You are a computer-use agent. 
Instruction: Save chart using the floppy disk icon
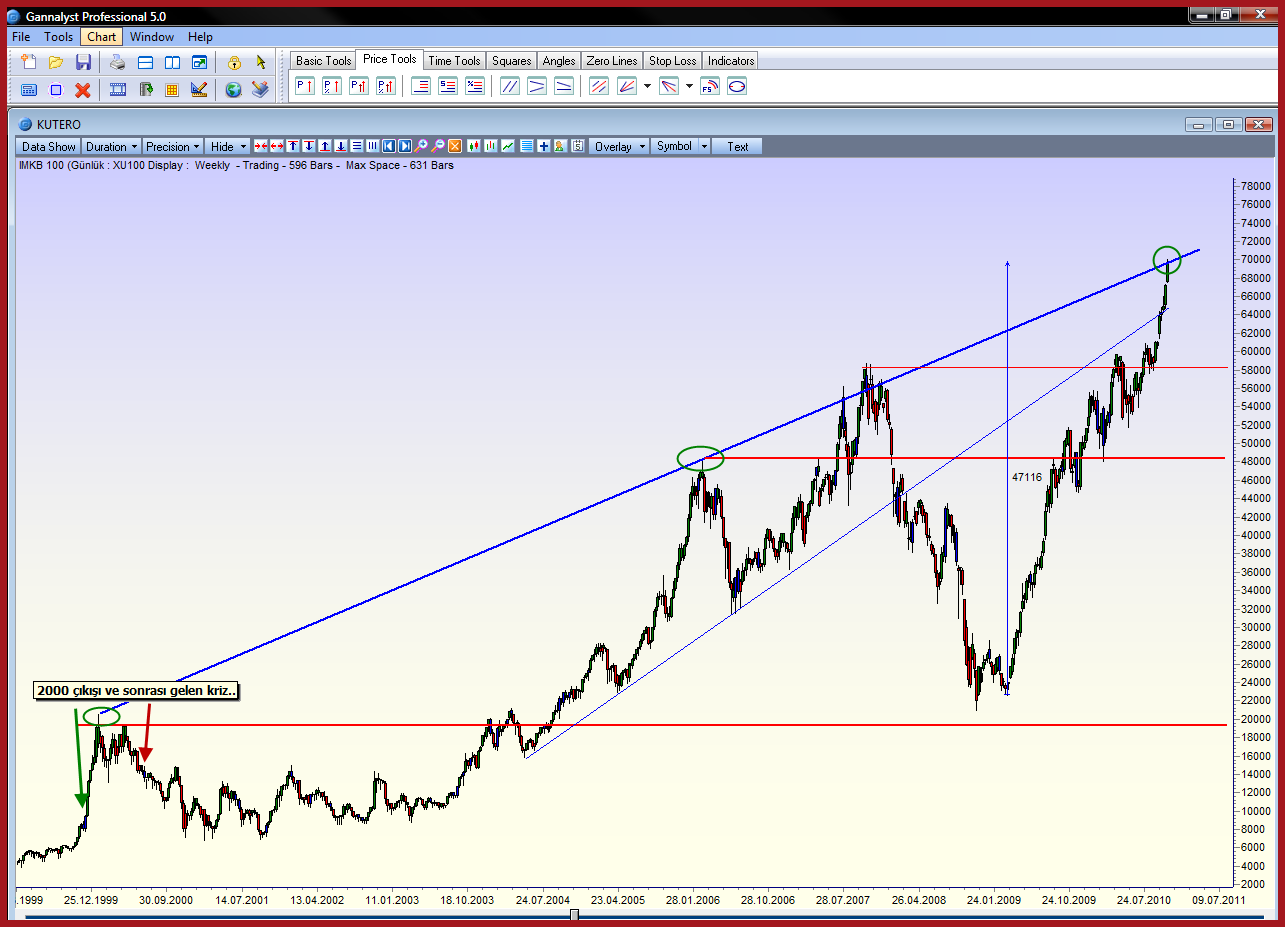(x=84, y=62)
